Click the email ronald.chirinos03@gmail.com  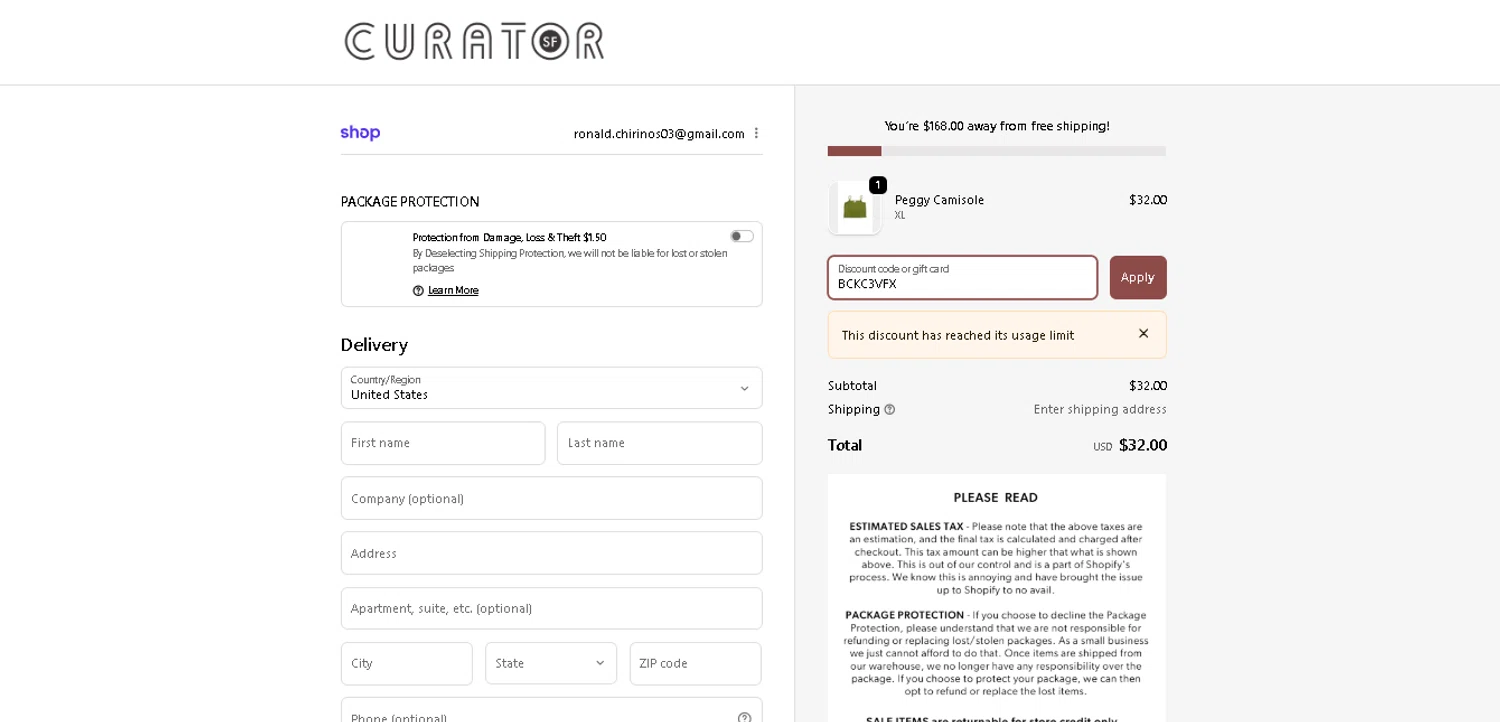click(x=659, y=134)
